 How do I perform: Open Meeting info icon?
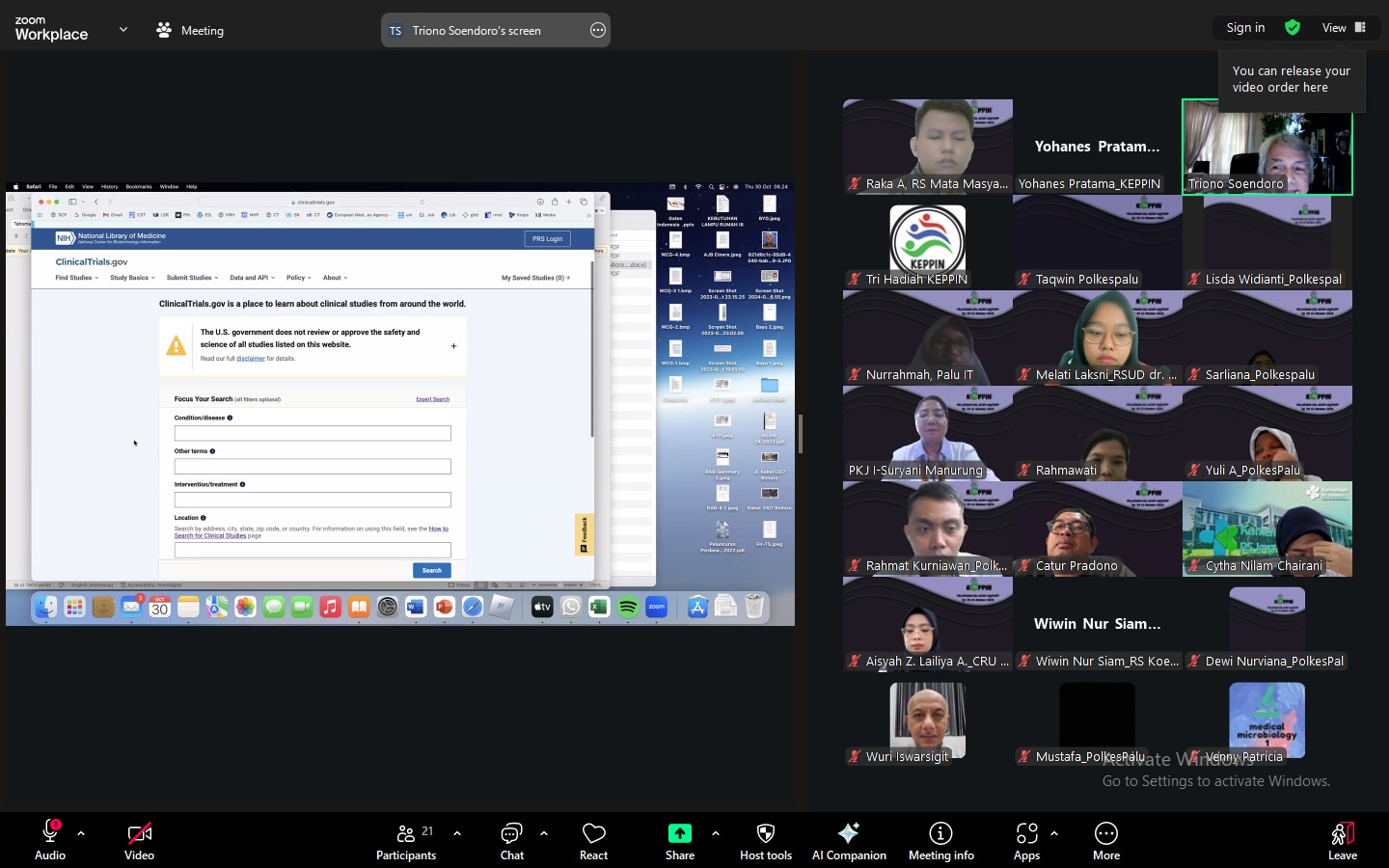point(940,834)
